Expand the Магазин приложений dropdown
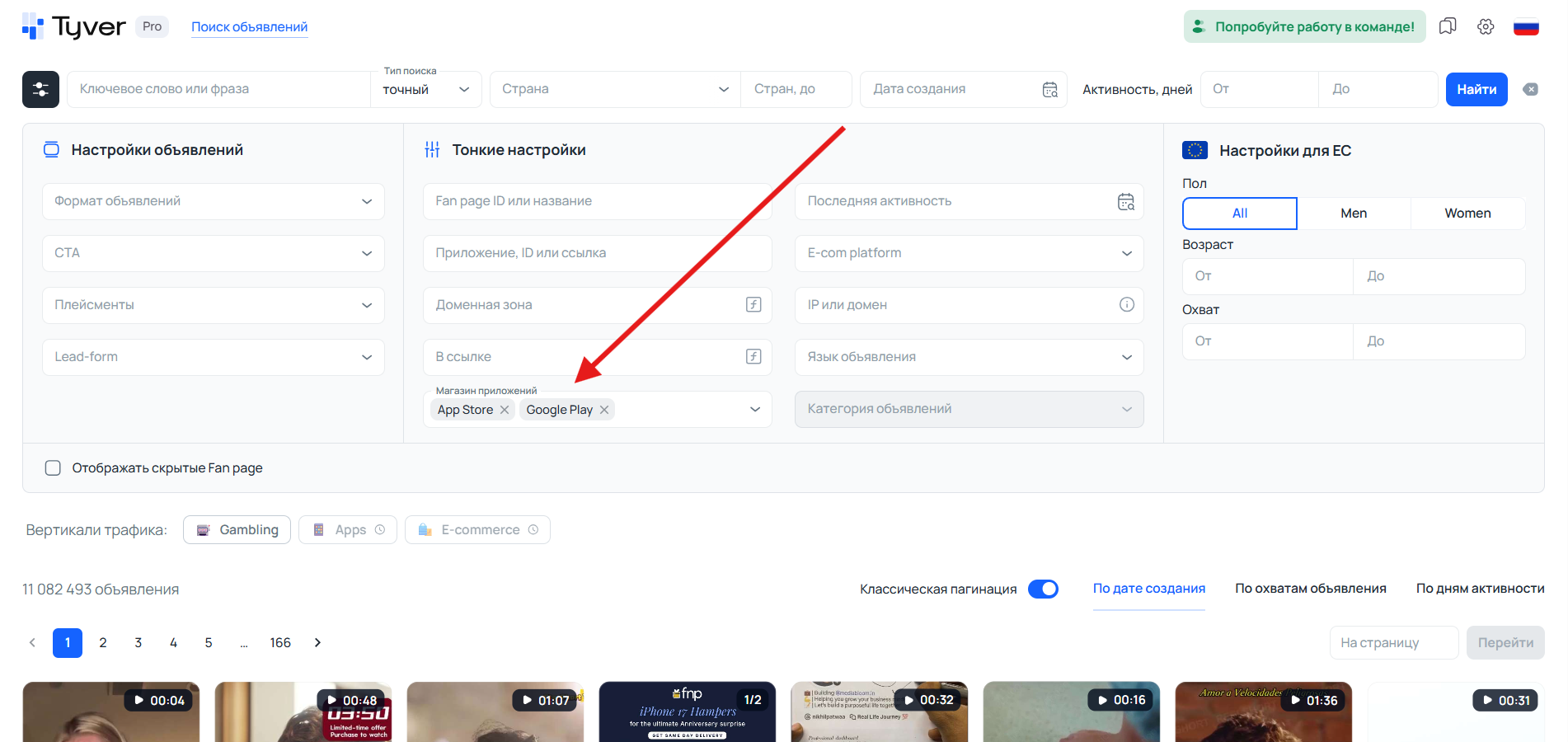Viewport: 1568px width, 742px height. pos(754,409)
